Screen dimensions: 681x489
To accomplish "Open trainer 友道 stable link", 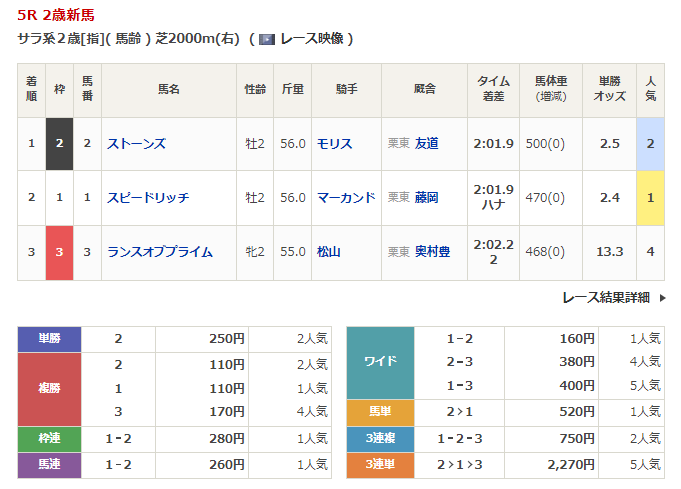I will pyautogui.click(x=426, y=144).
